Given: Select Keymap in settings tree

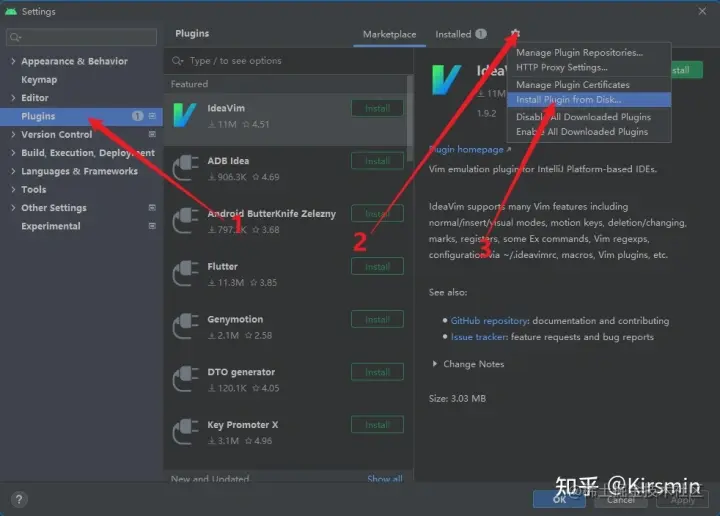Looking at the screenshot, I should (x=39, y=79).
